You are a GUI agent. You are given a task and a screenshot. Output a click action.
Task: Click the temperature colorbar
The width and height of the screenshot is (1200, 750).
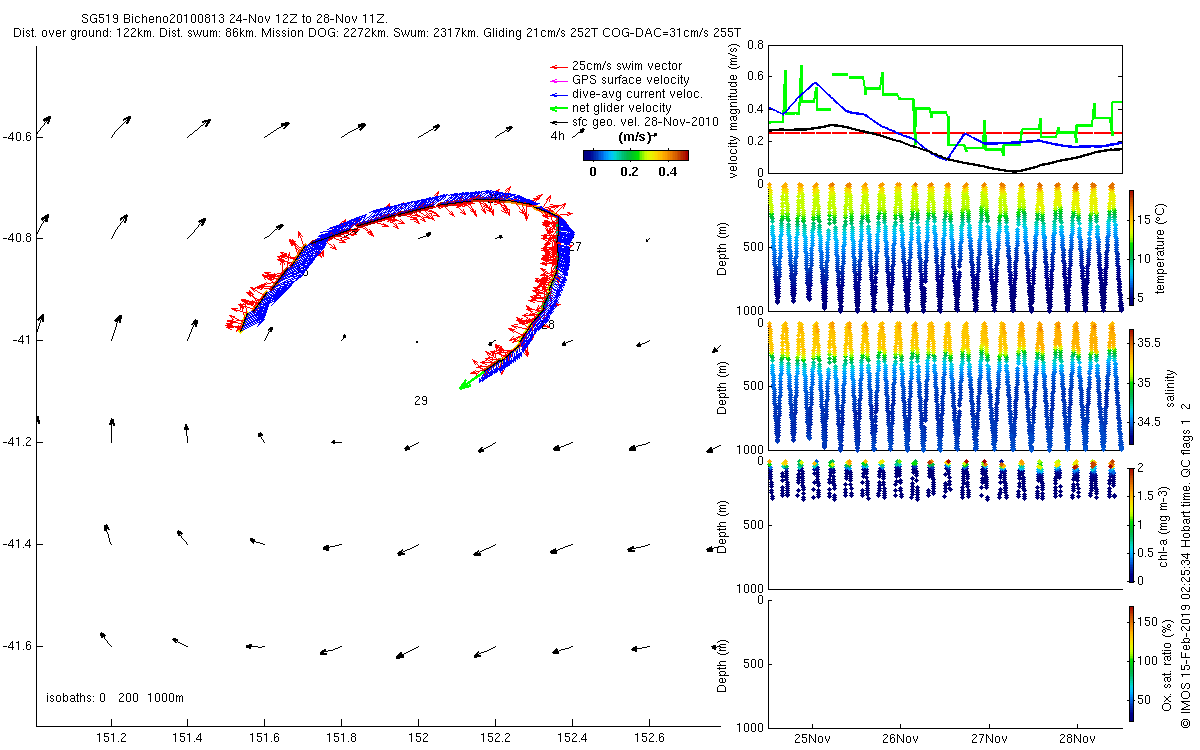click(x=1131, y=247)
